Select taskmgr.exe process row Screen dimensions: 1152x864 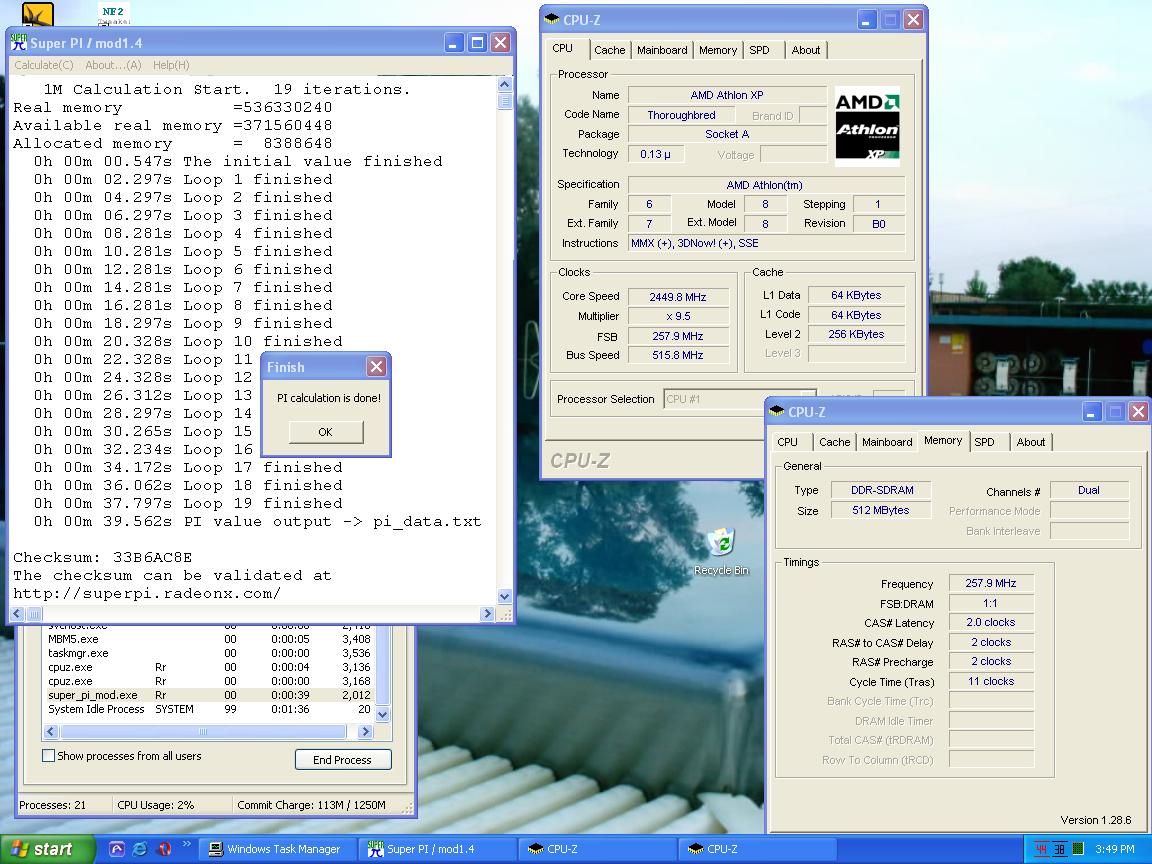tap(209, 653)
